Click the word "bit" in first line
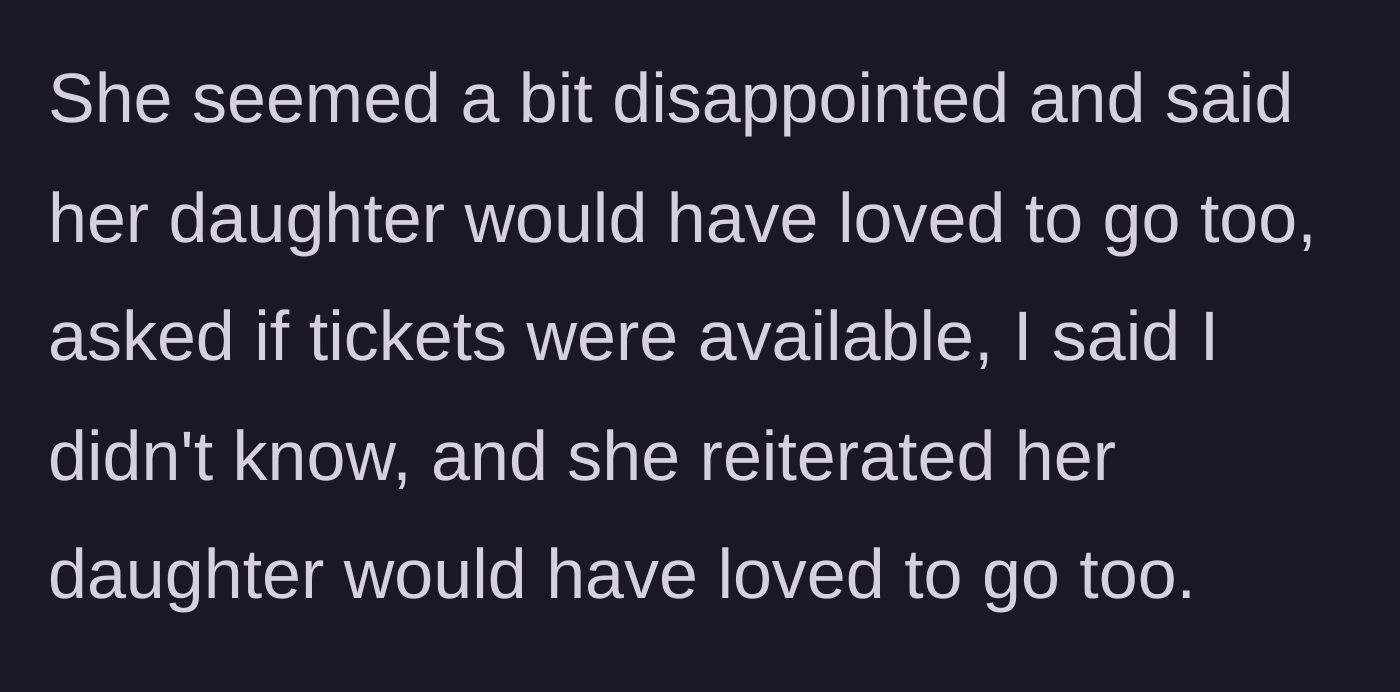1400x692 pixels. click(555, 99)
